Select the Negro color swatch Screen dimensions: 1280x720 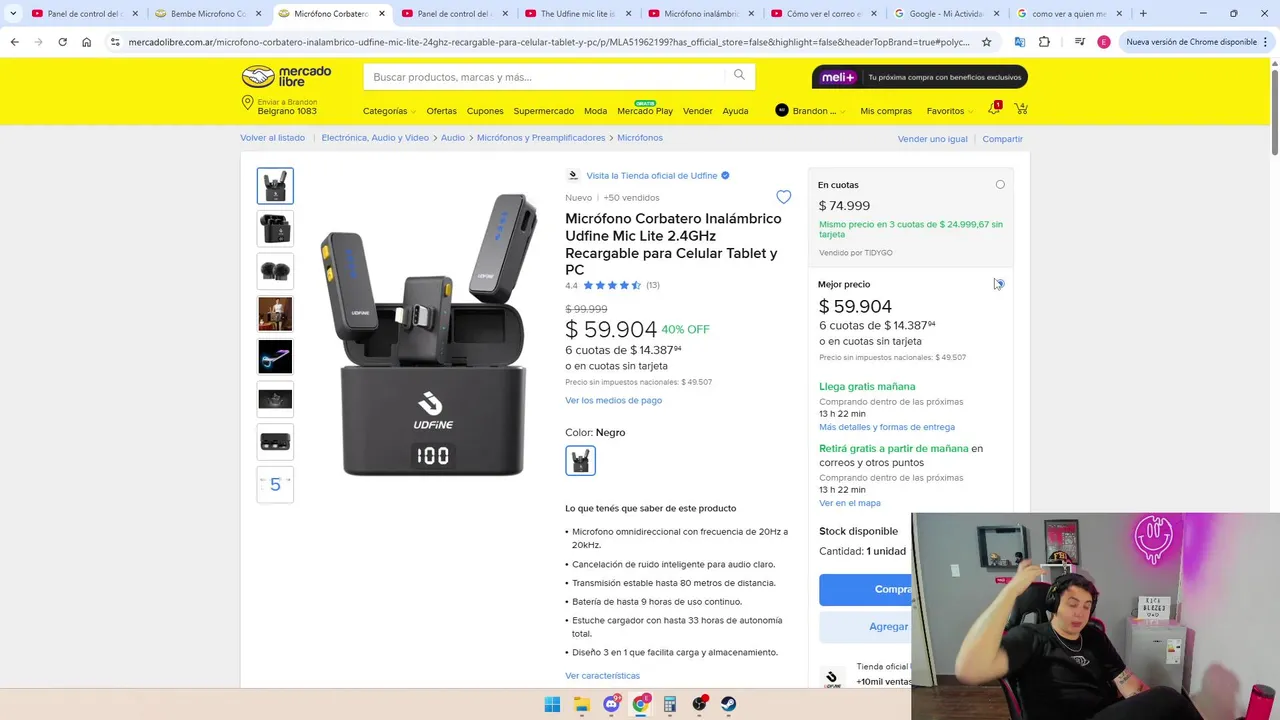pos(580,460)
